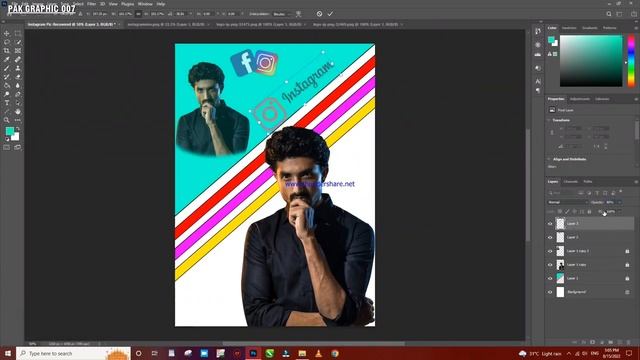Viewport: 640px width, 360px height.
Task: Open the Plugins menu
Action: point(127,4)
